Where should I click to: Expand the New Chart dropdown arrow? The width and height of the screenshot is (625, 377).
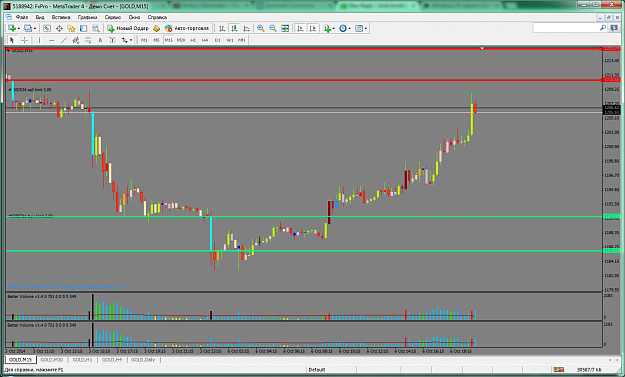[19, 29]
